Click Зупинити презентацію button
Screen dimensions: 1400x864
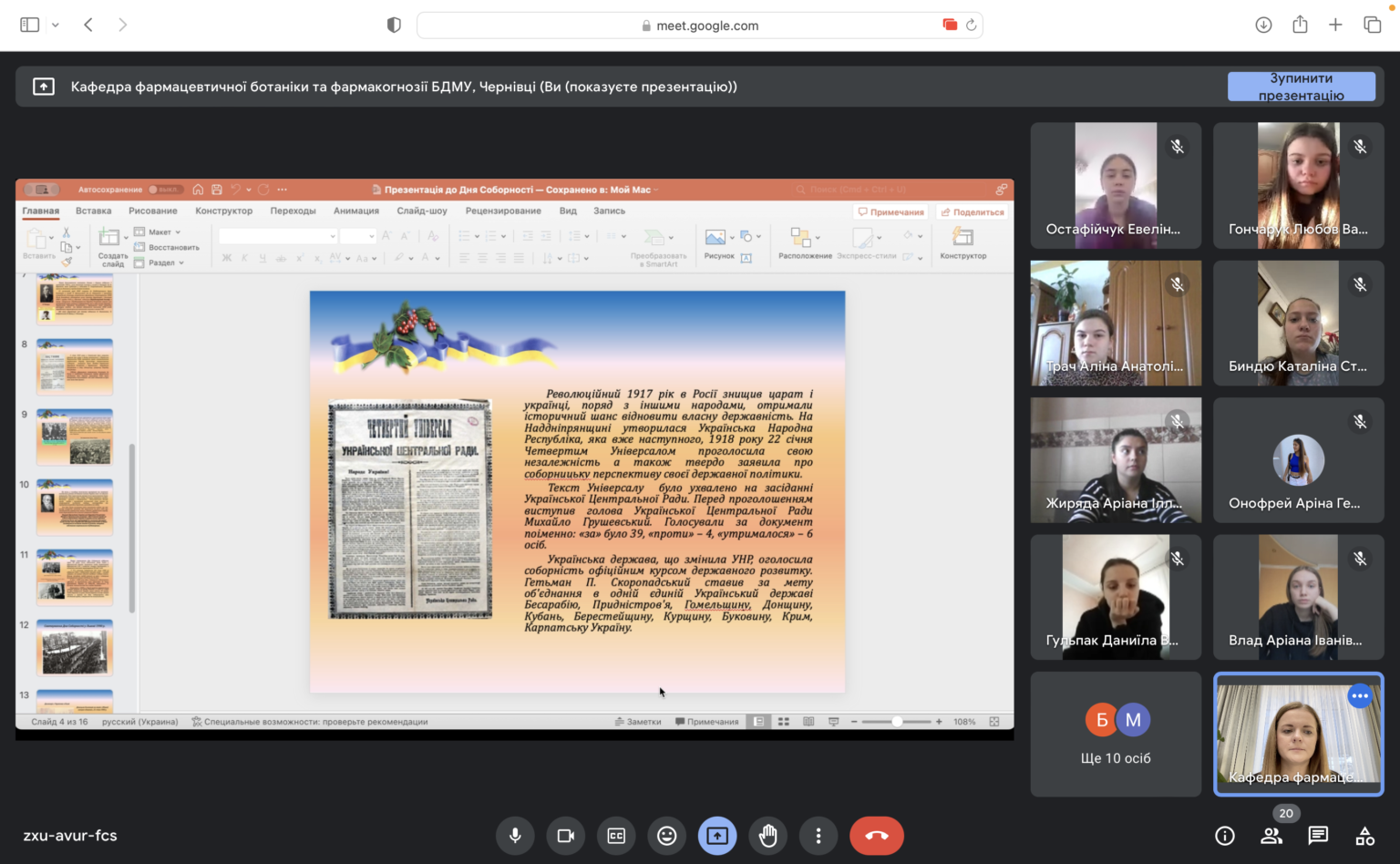(x=1301, y=87)
